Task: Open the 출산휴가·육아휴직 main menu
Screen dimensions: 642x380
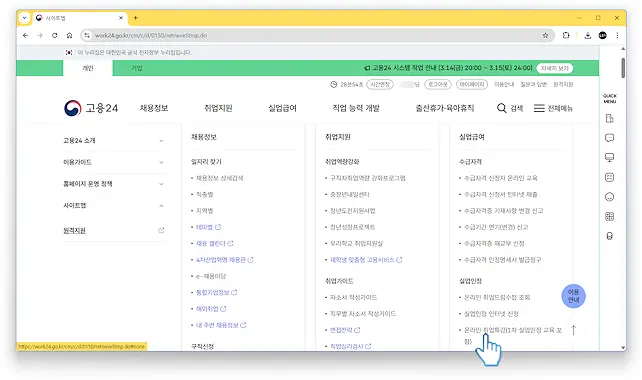Action: [x=445, y=108]
